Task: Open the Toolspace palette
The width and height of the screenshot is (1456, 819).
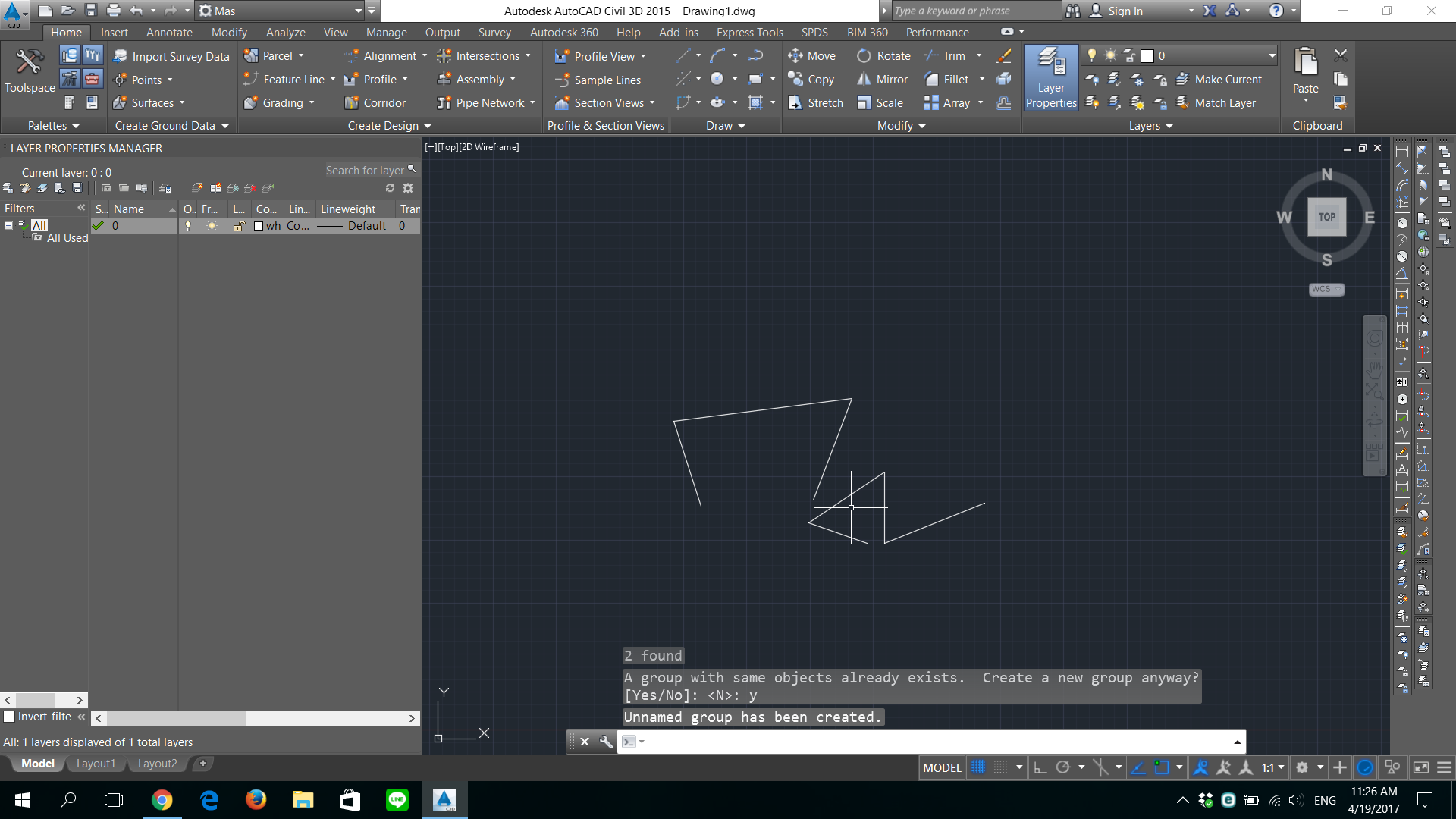Action: click(x=30, y=73)
